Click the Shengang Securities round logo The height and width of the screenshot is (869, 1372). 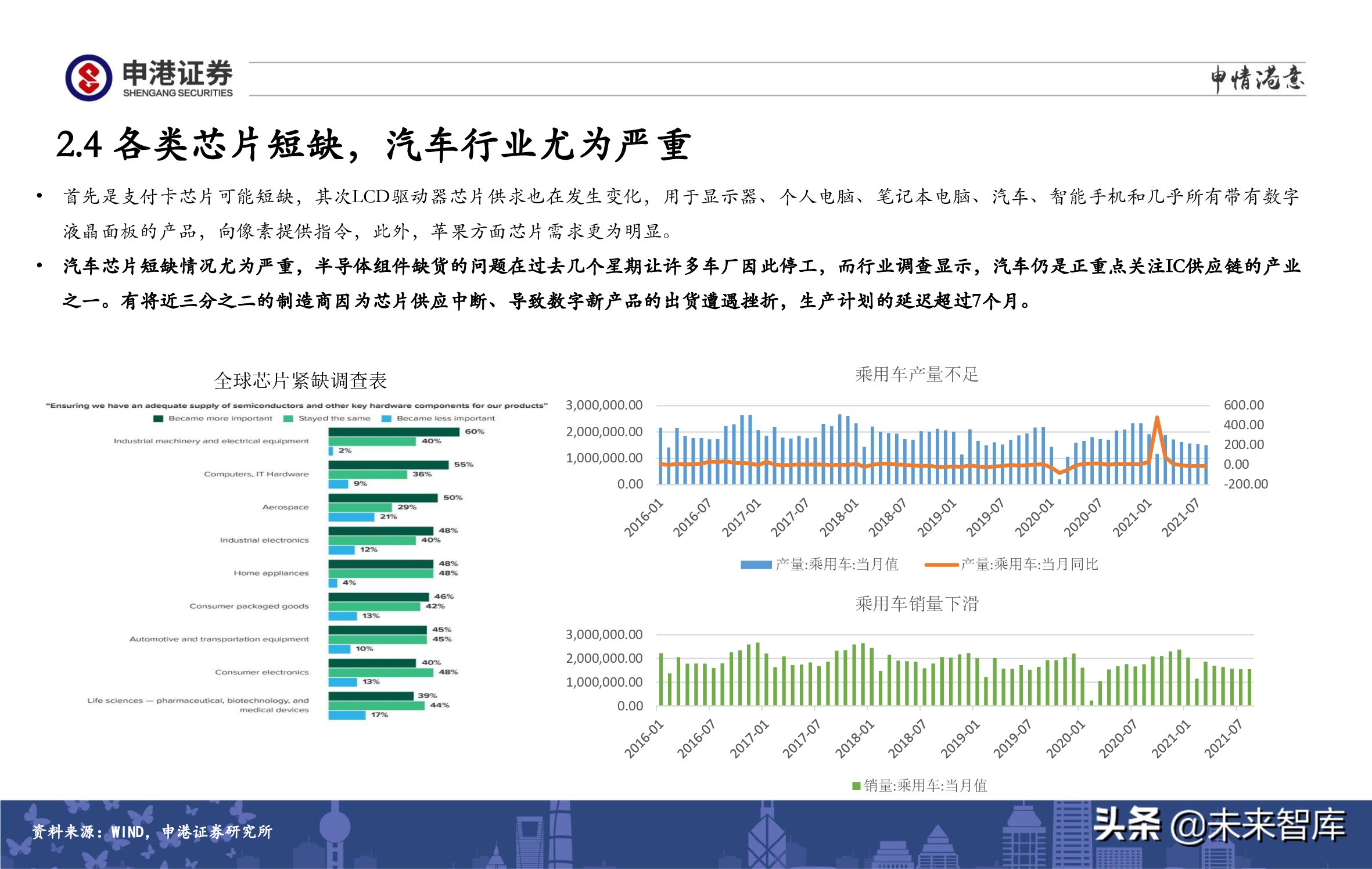click(x=88, y=78)
